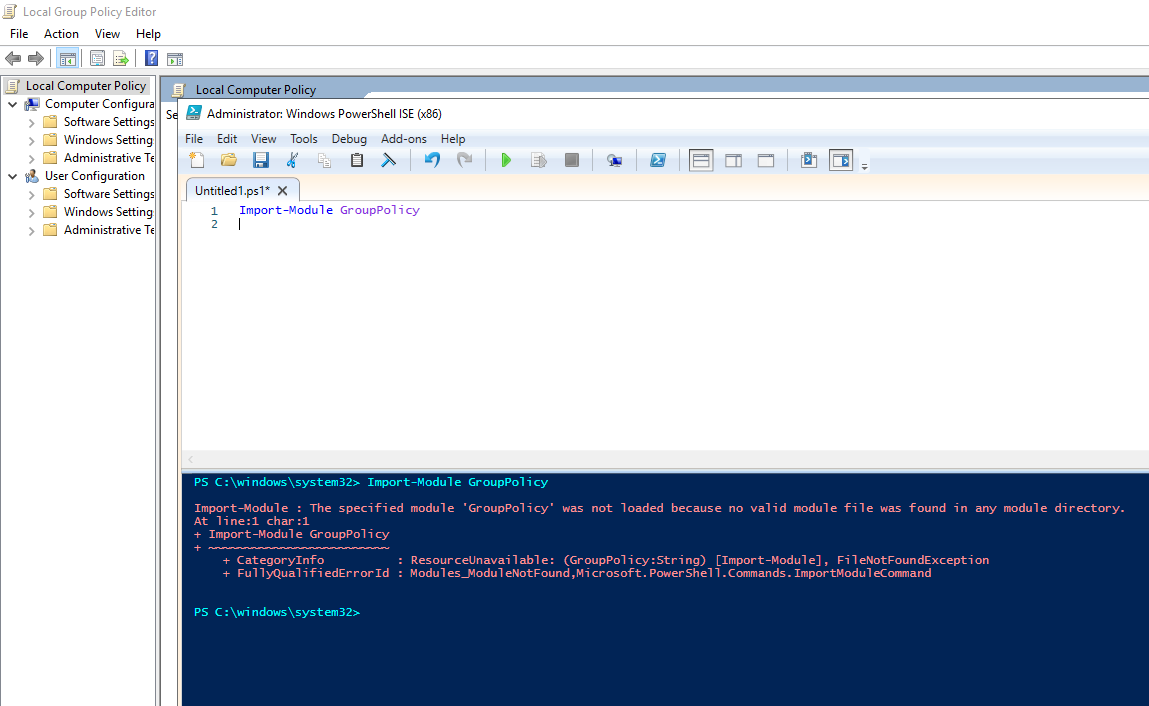
Task: Click script pane horizontal scrollbar left arrow
Action: 191,460
